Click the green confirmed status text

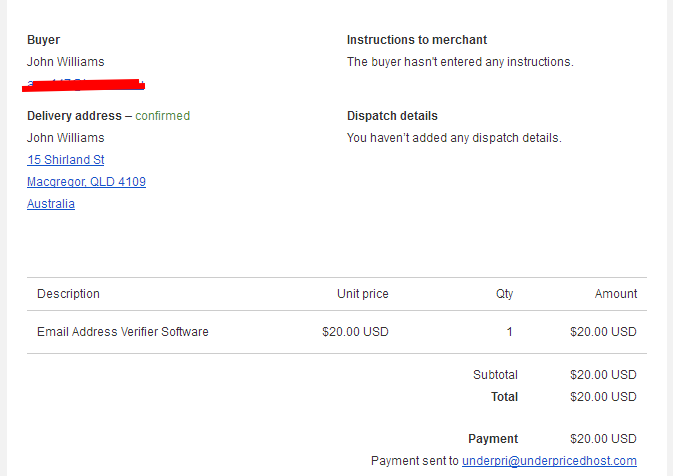pyautogui.click(x=163, y=116)
